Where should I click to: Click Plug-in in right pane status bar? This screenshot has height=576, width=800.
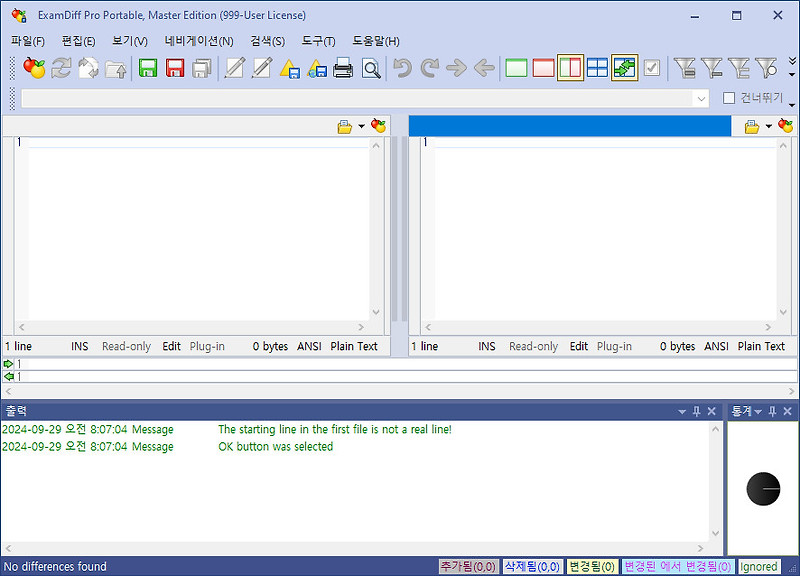(614, 346)
